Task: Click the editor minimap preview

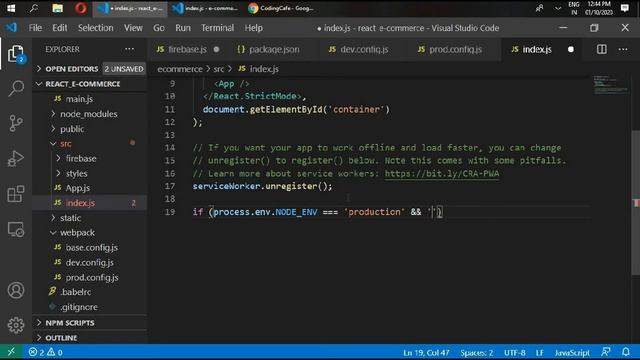Action: [611, 84]
